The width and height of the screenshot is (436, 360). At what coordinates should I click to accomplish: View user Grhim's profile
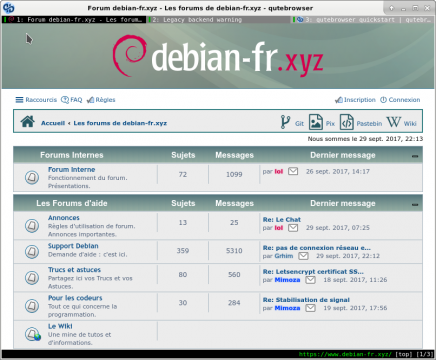tap(284, 256)
